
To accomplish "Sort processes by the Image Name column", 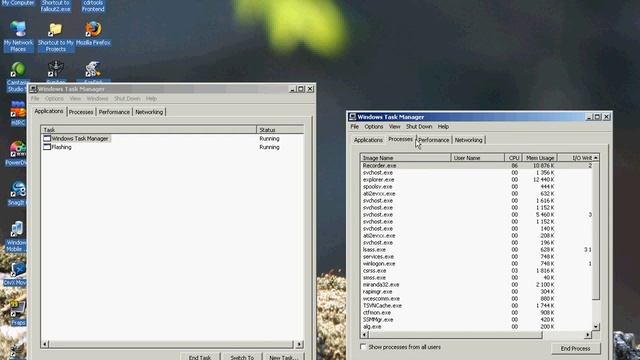I will [x=406, y=158].
